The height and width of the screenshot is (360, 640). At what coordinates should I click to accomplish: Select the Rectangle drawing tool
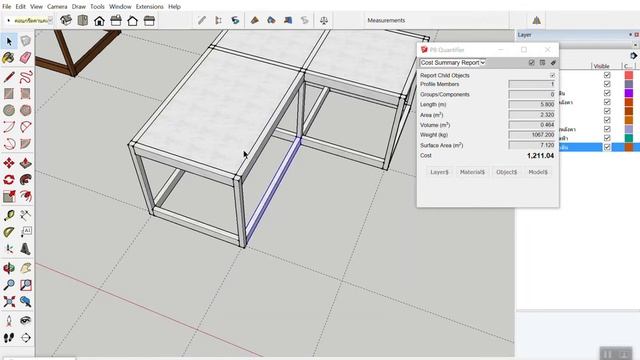click(x=9, y=93)
